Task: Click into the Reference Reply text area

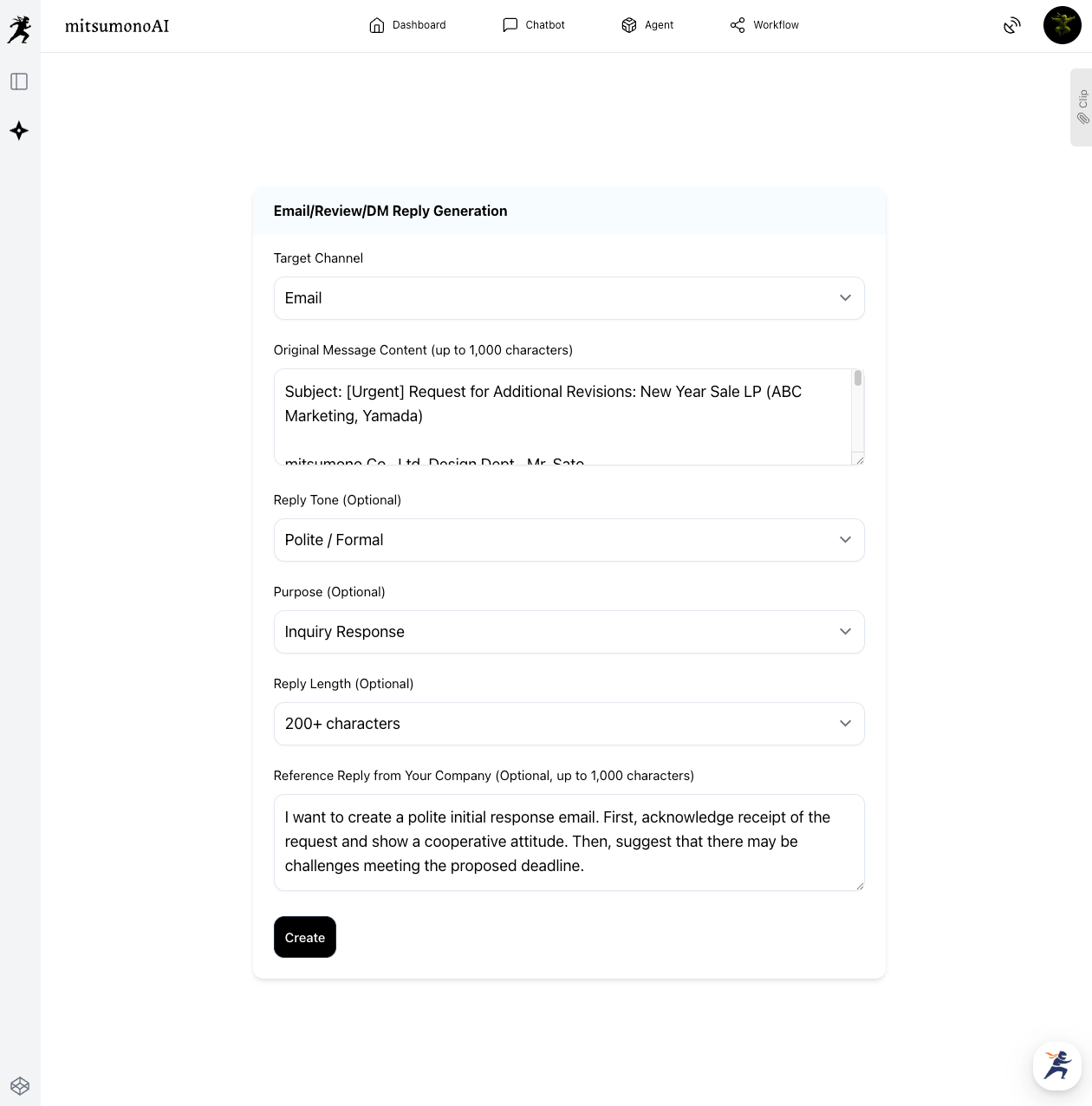Action: pos(569,842)
